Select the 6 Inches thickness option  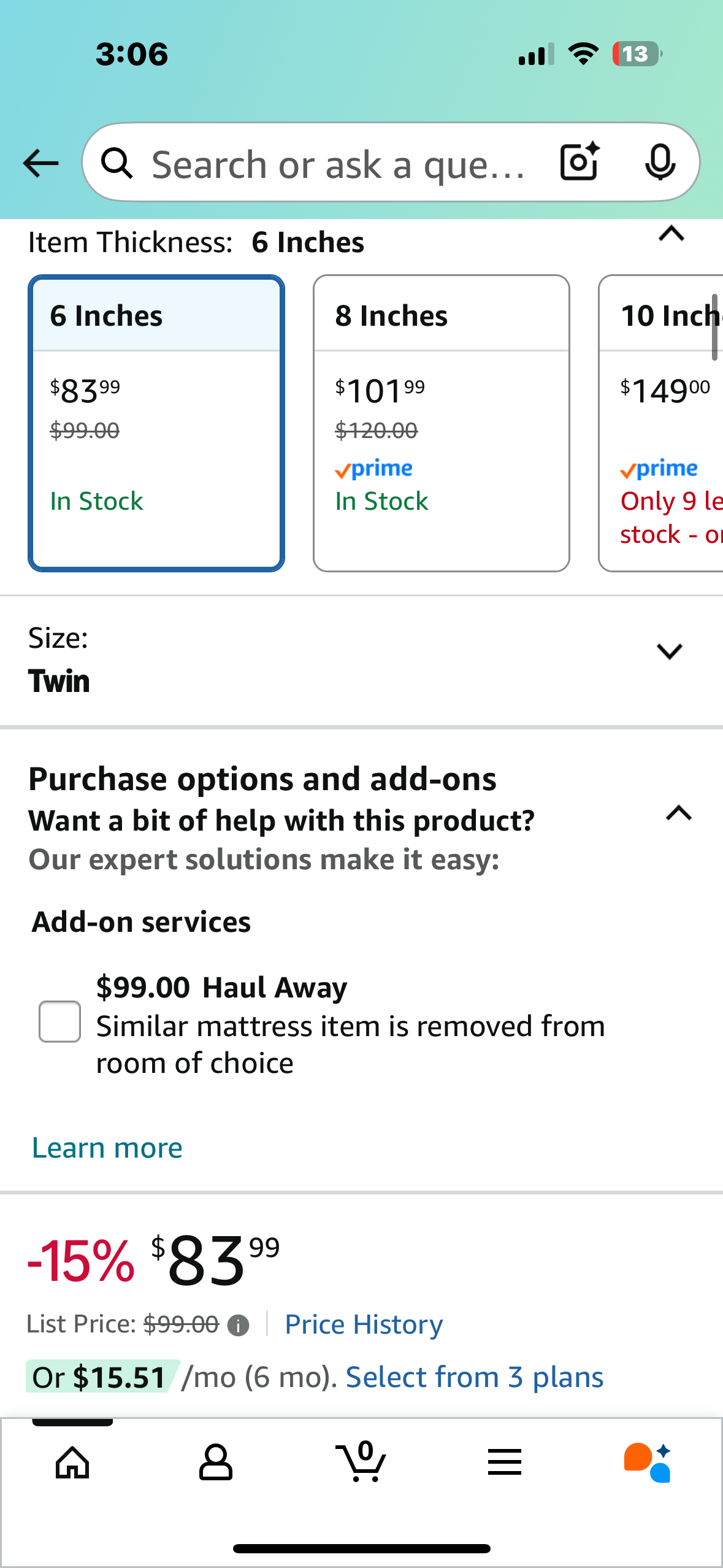(156, 423)
